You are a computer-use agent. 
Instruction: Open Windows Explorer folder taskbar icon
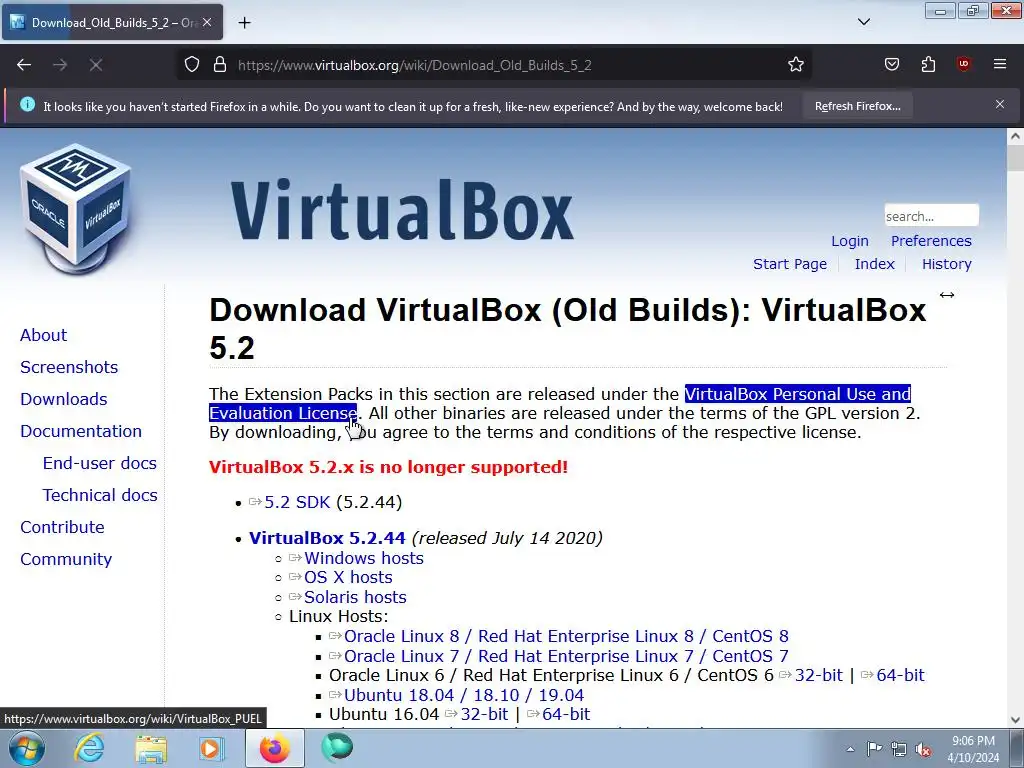click(x=150, y=748)
